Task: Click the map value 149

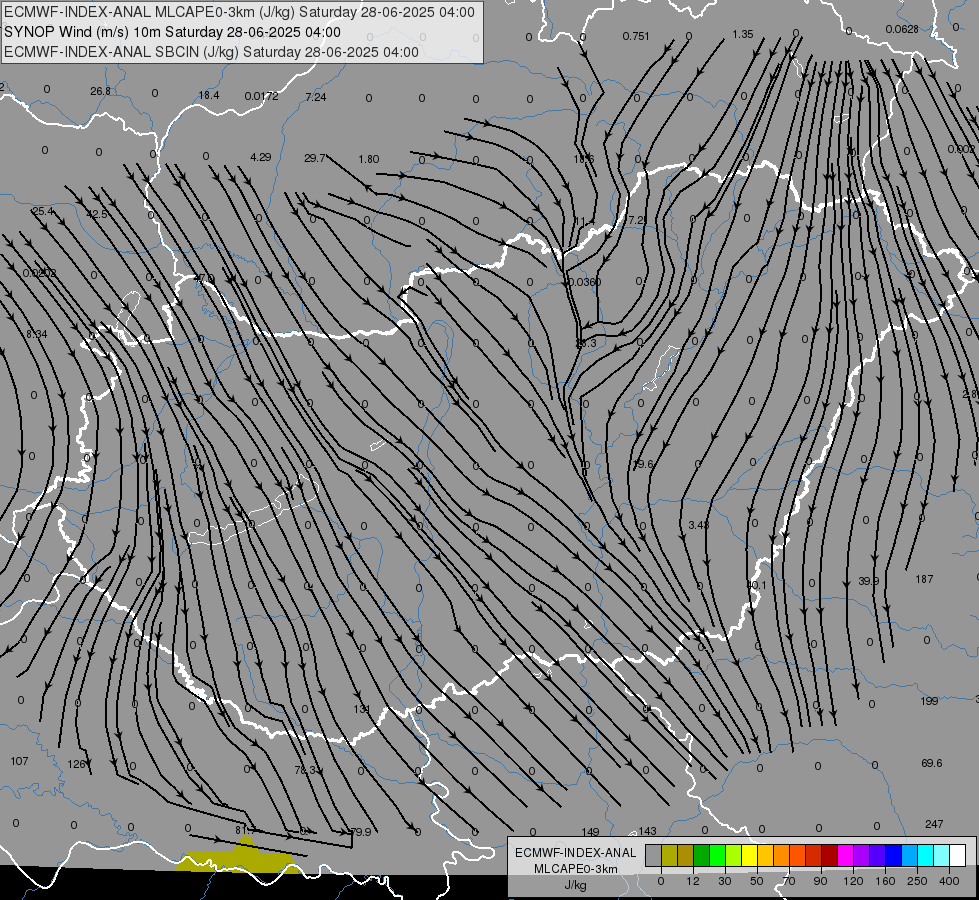Action: (x=590, y=832)
